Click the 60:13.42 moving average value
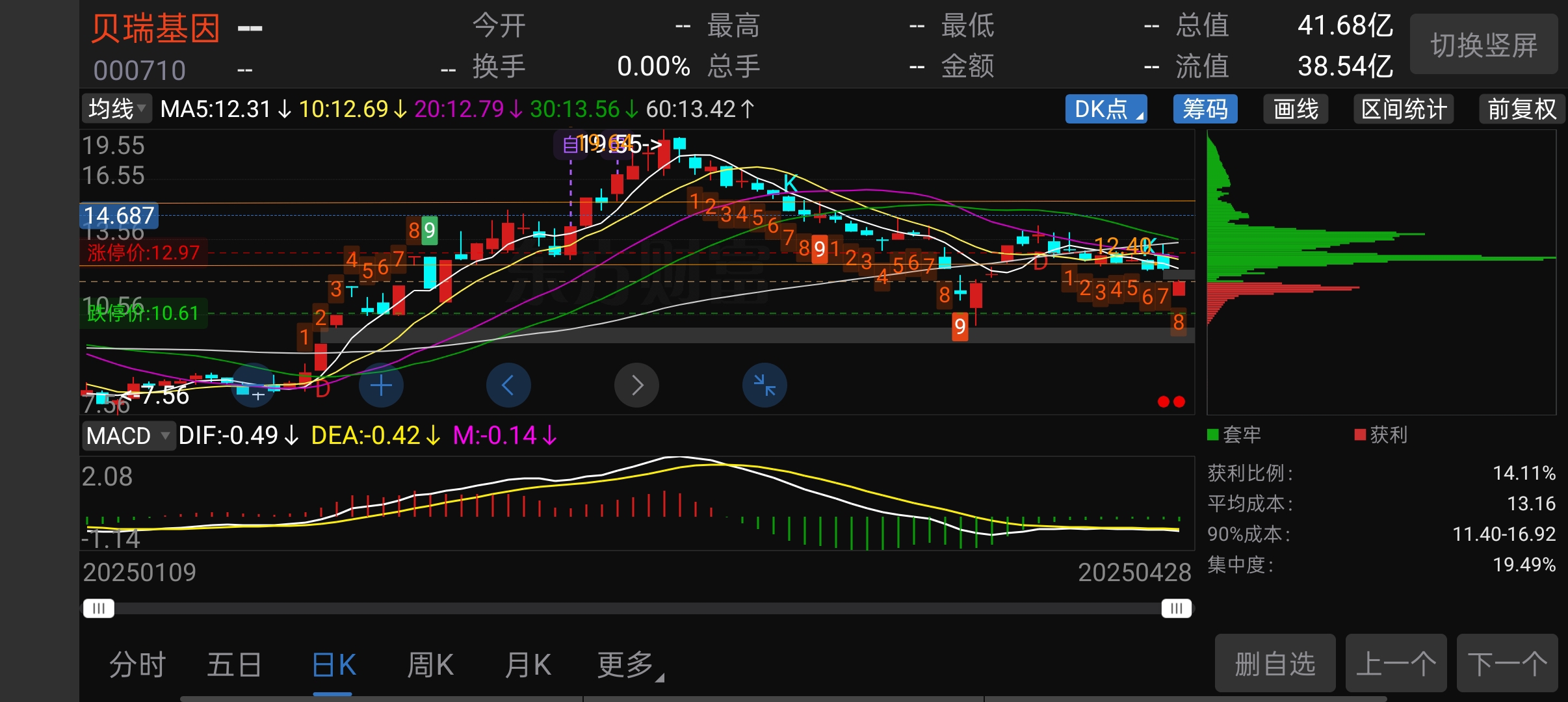The image size is (1568, 702). pos(700,109)
